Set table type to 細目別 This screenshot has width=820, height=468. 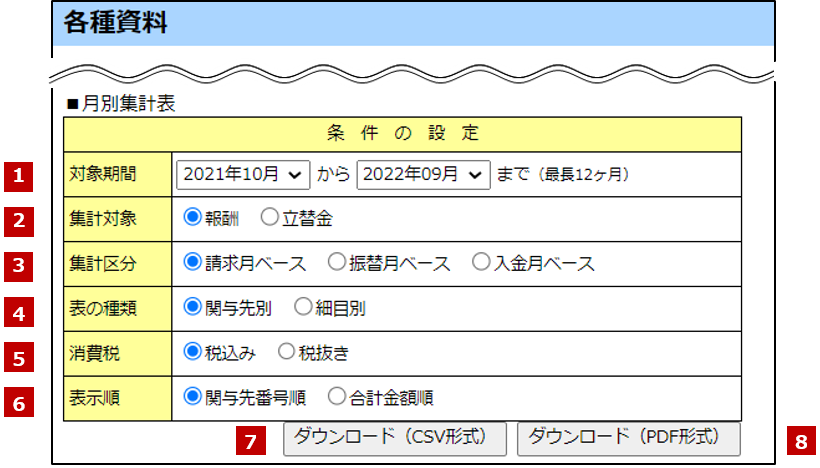point(303,308)
